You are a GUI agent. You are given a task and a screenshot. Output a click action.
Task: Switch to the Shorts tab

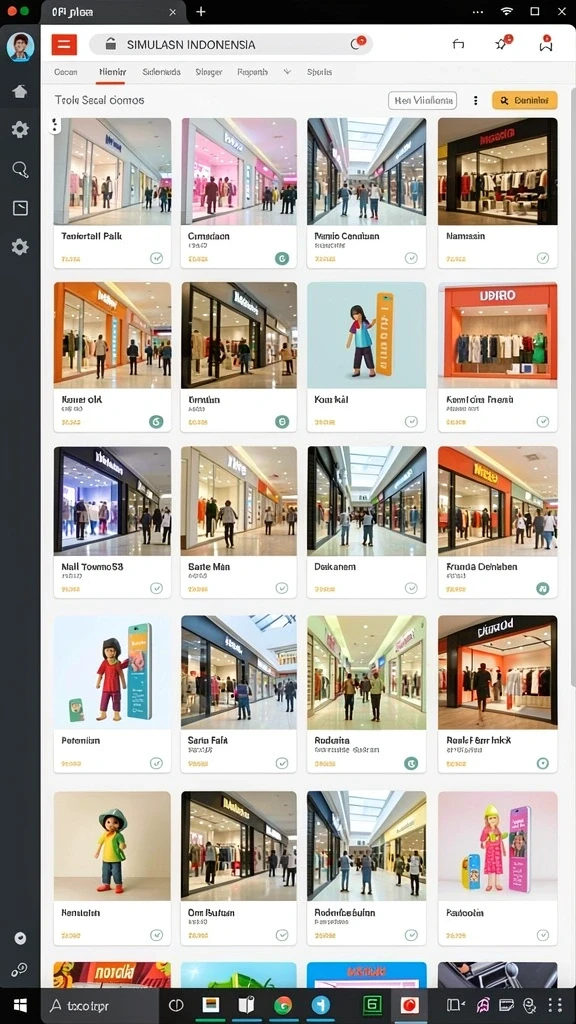319,72
